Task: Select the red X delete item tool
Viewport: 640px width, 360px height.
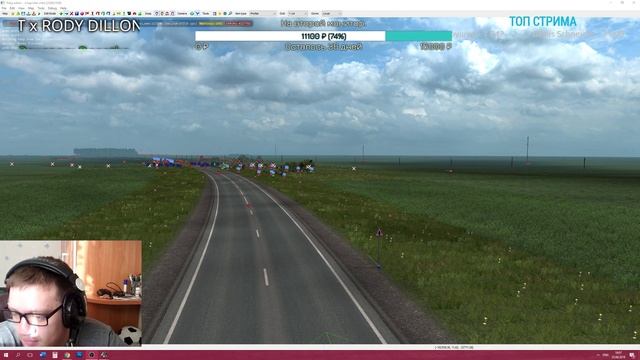Action: point(71,13)
